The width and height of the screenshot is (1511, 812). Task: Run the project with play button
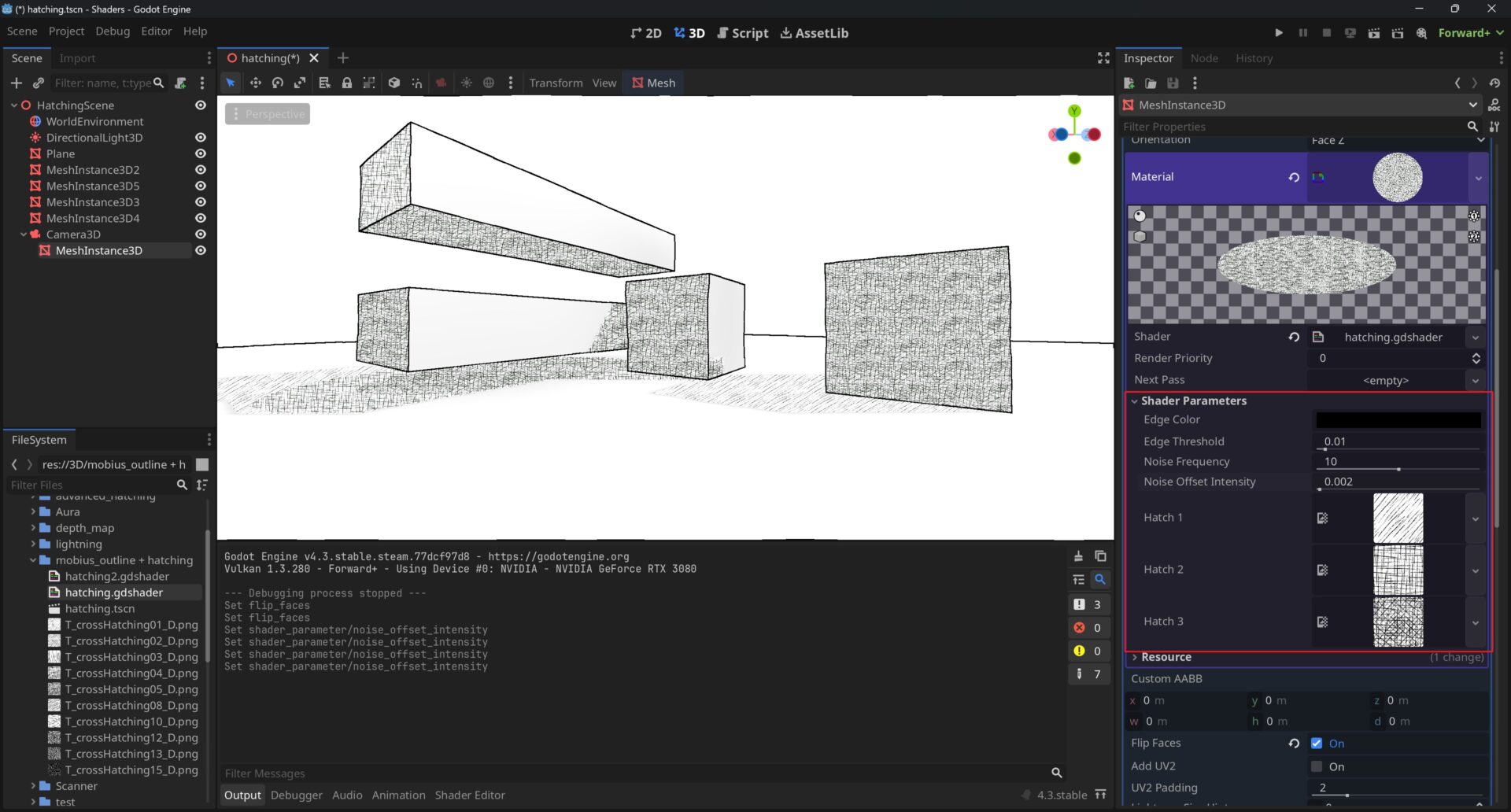pos(1279,32)
